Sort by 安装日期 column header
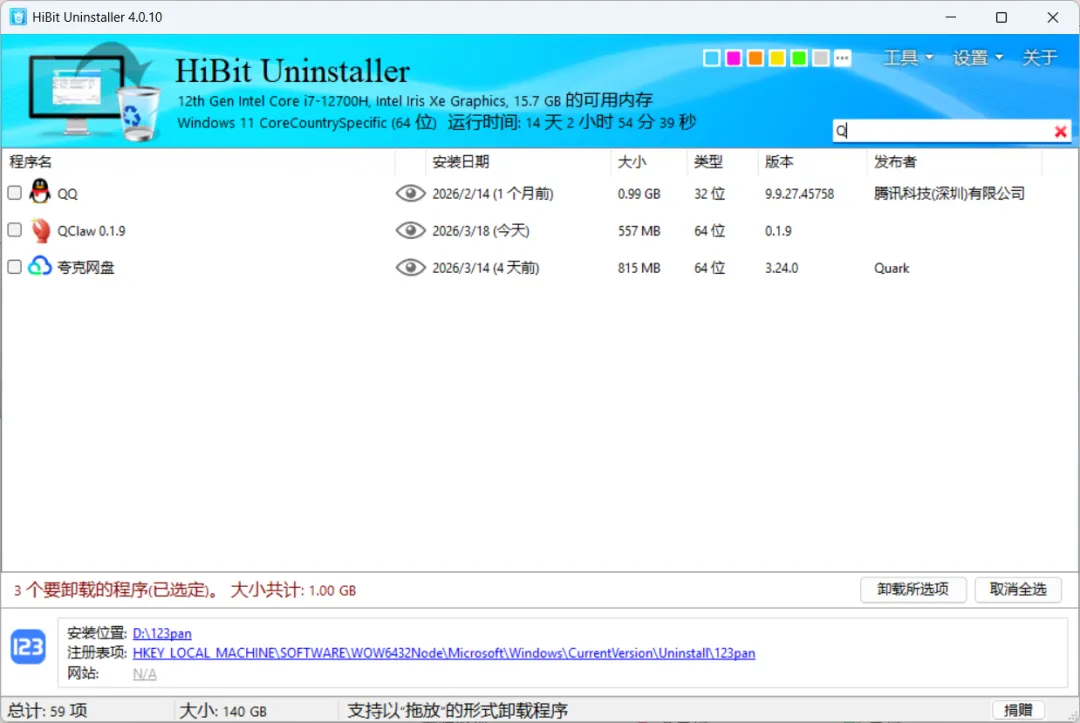The height and width of the screenshot is (723, 1080). [x=460, y=162]
